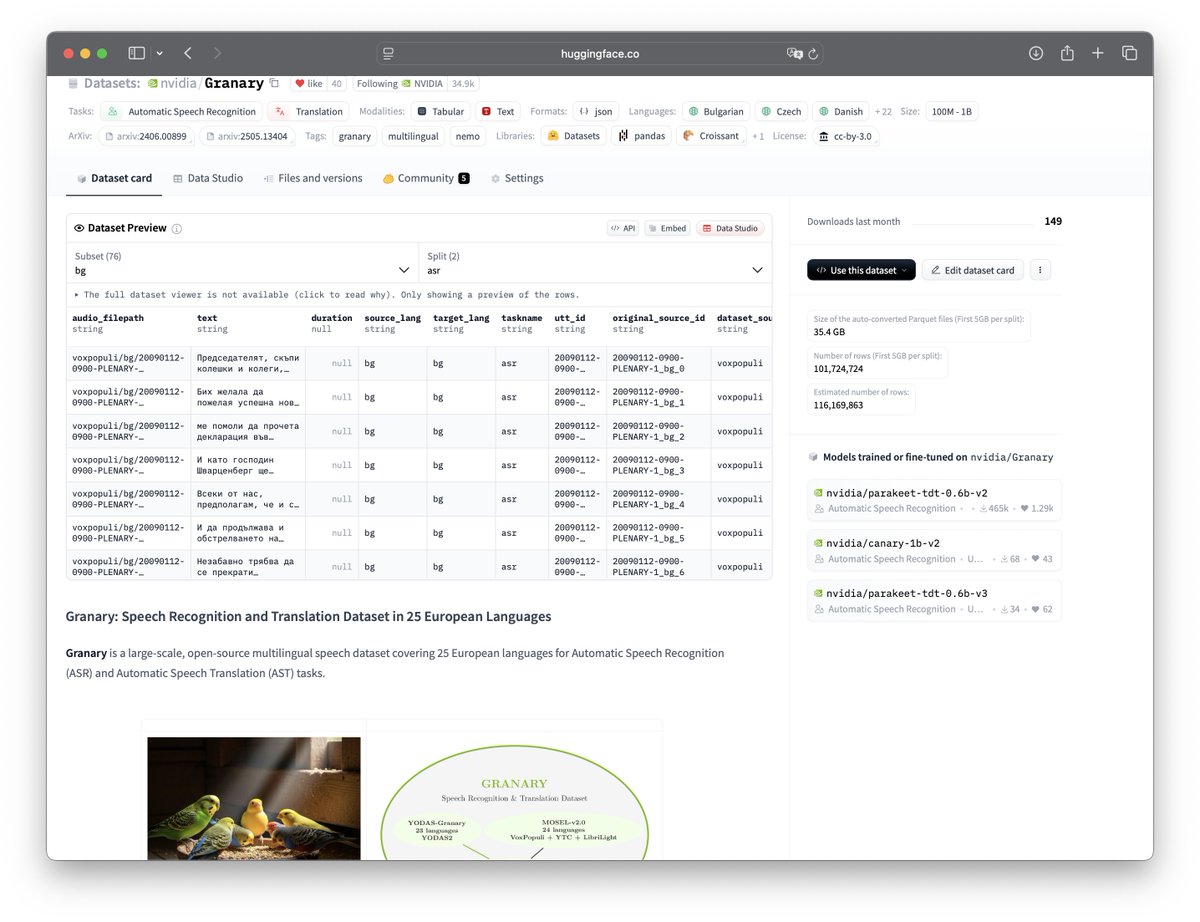Viewport: 1200px width, 922px height.
Task: Click the Dataset Preview info icon
Action: 177,229
